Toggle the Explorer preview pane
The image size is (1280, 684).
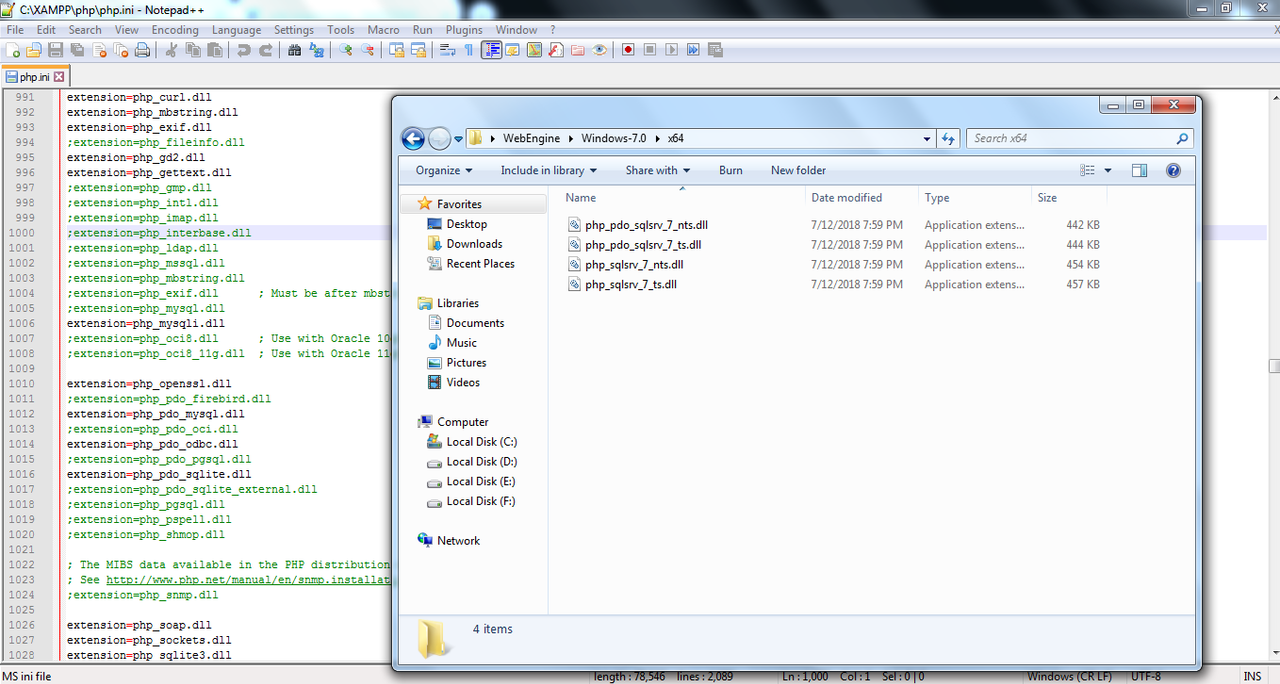(x=1140, y=170)
